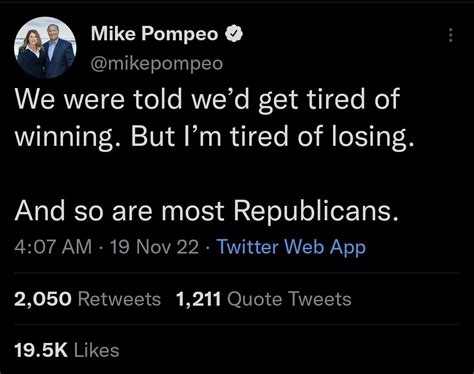Click the 19 Nov 22 date
The height and width of the screenshot is (374, 474).
[154, 247]
